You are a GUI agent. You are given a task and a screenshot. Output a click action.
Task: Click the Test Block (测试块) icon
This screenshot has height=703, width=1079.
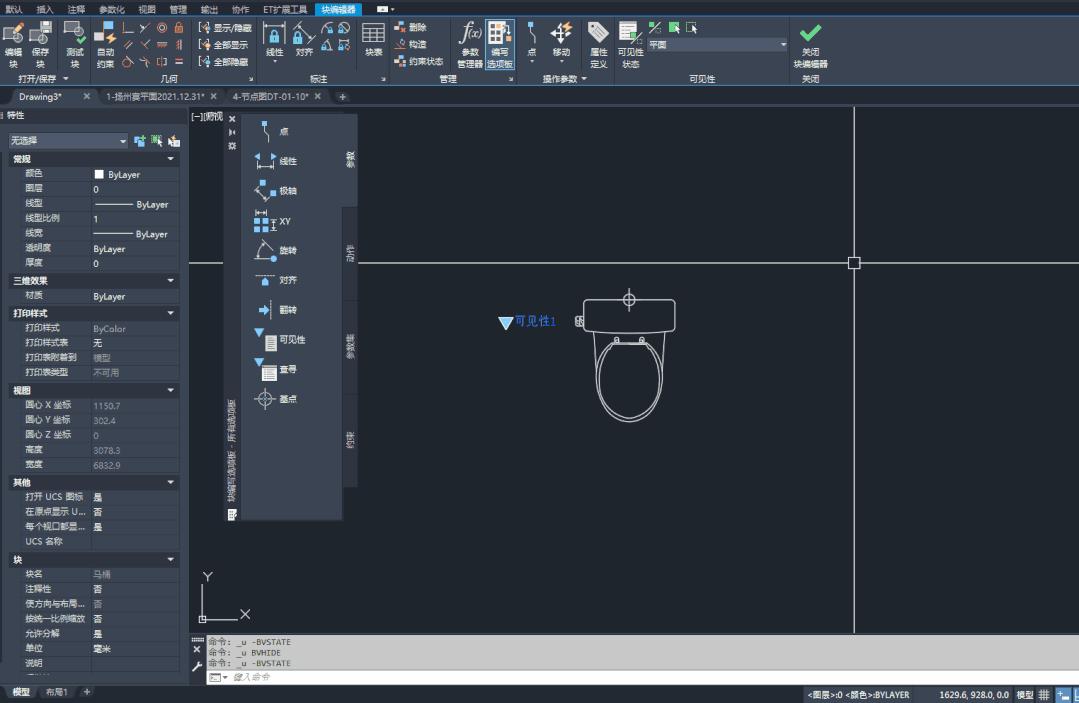(74, 43)
